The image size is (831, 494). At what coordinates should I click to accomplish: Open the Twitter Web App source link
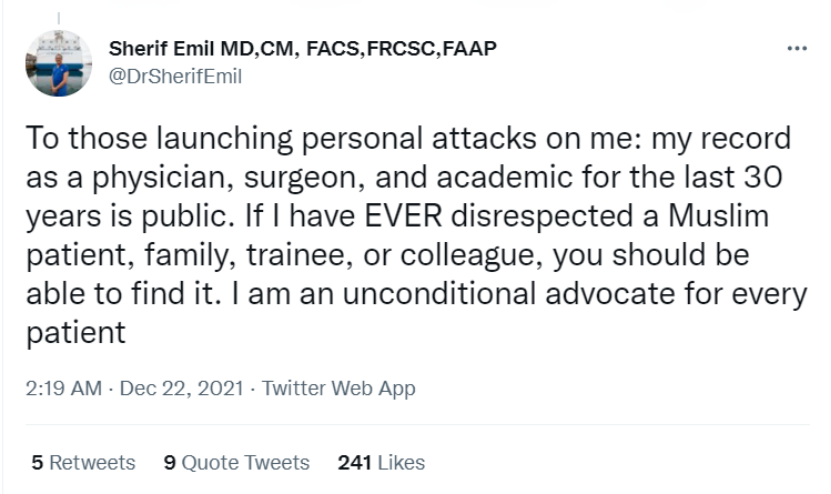(x=338, y=388)
